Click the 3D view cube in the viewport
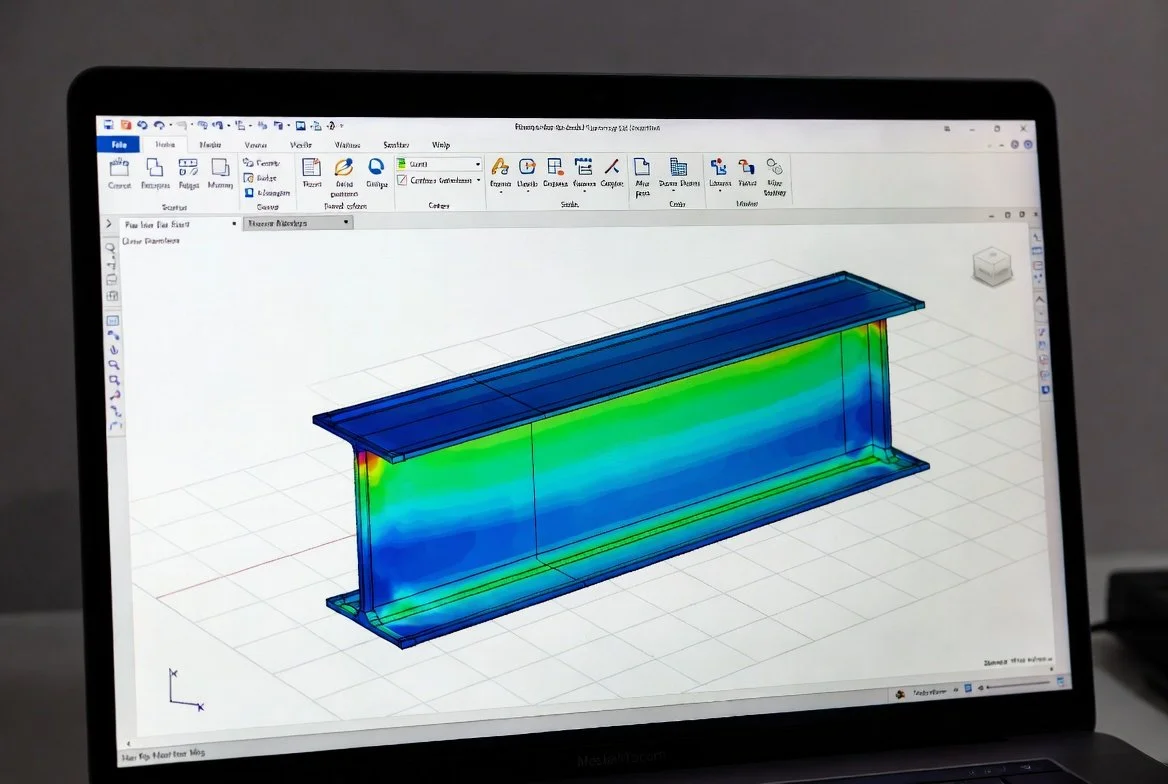Viewport: 1168px width, 784px height. pos(992,266)
